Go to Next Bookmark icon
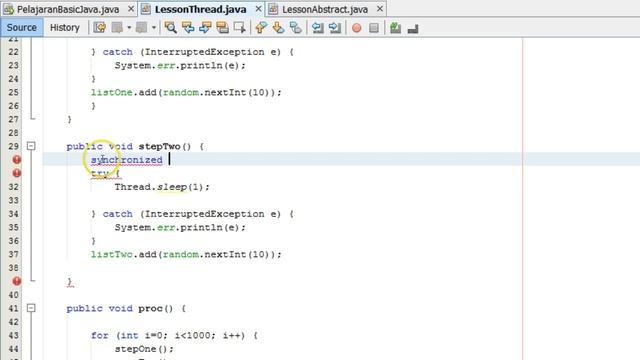The image size is (640, 360). 278,28
